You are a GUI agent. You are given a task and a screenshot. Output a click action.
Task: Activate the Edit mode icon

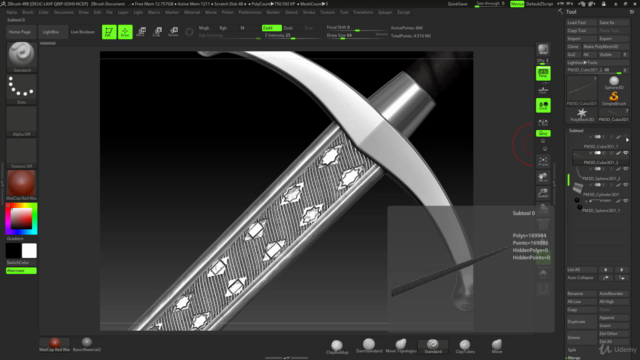[x=109, y=32]
